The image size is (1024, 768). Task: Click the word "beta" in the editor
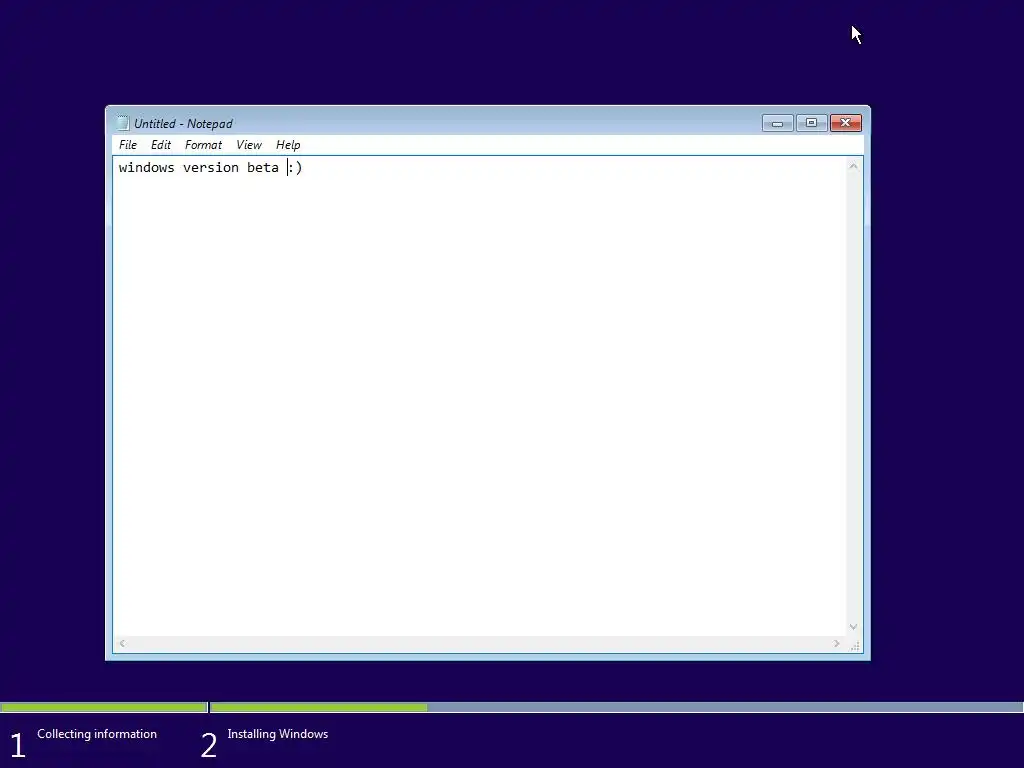263,168
